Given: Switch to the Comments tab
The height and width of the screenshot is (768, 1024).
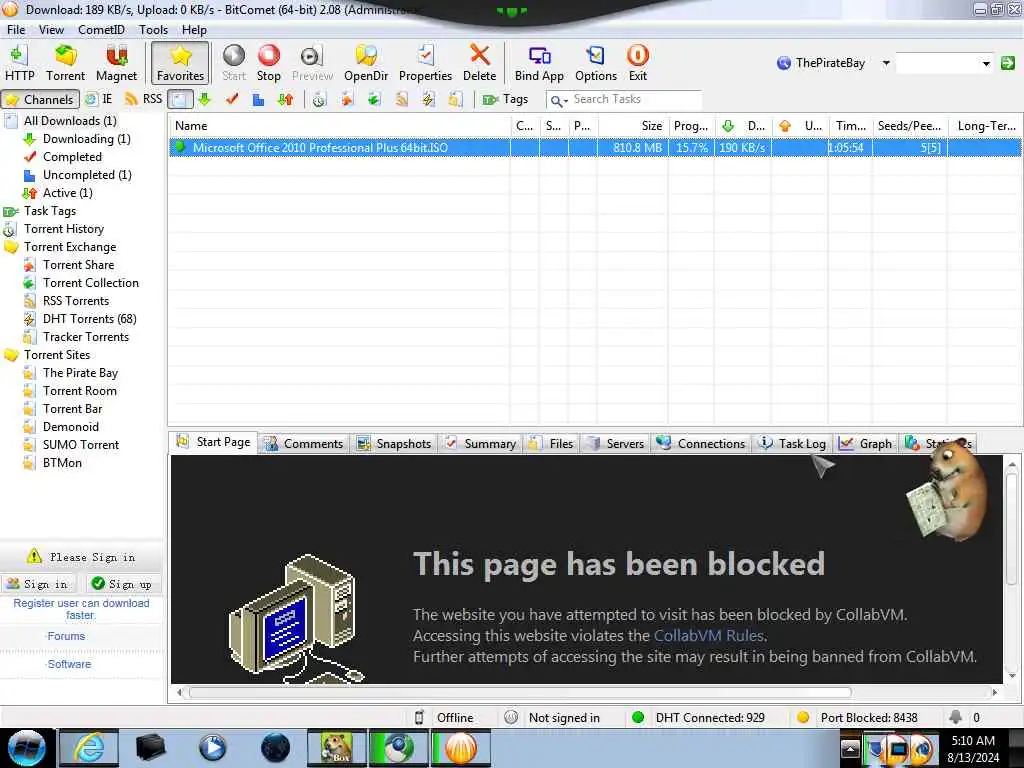Looking at the screenshot, I should [x=304, y=443].
